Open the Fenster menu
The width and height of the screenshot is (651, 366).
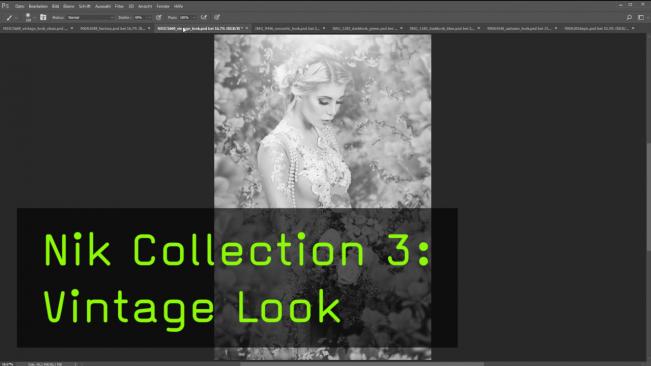tap(163, 6)
